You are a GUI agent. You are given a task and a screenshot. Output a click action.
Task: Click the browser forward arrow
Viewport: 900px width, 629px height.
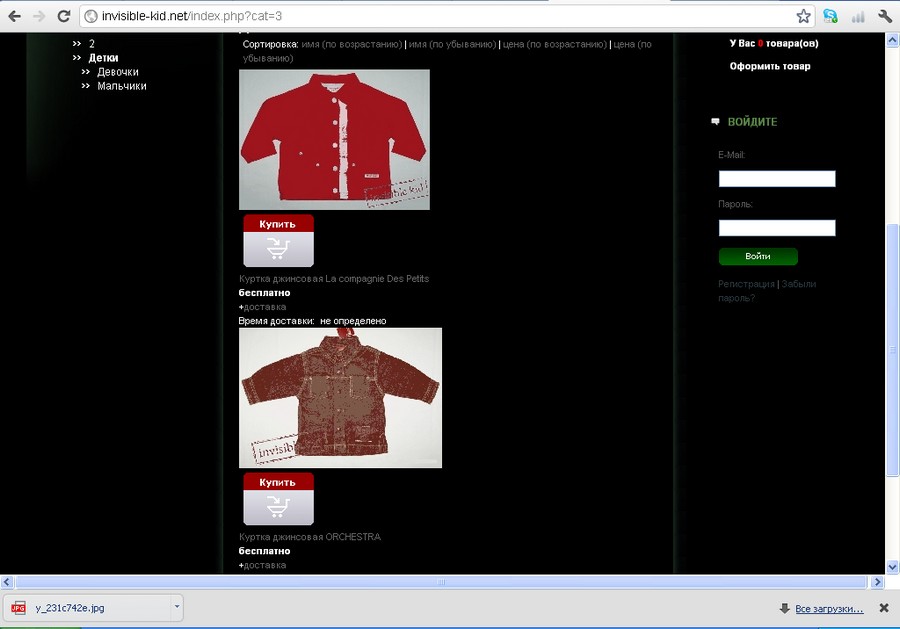click(39, 16)
